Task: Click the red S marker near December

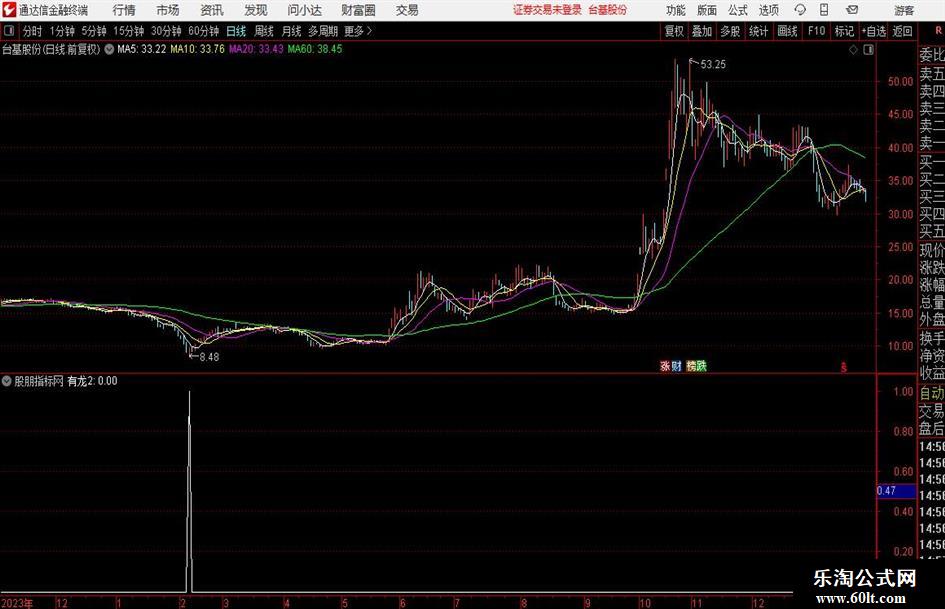Action: [844, 367]
